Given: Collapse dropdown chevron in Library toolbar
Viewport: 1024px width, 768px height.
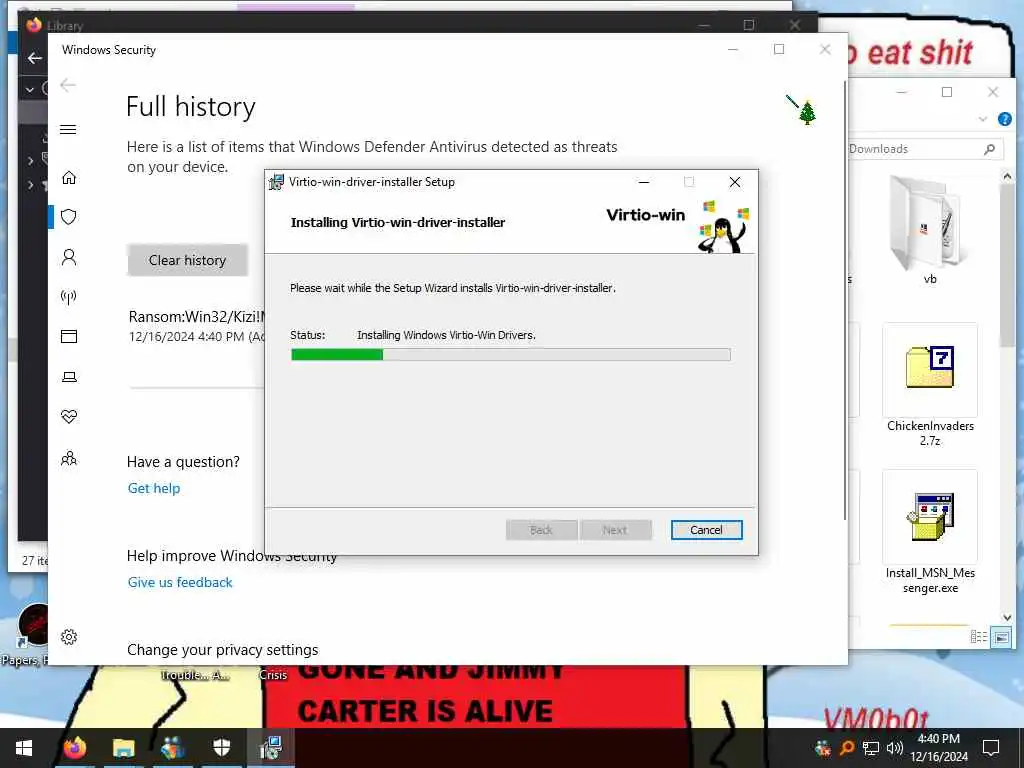Looking at the screenshot, I should (x=30, y=89).
